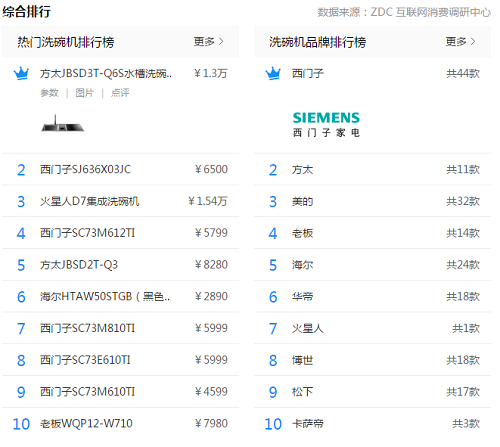Open 方太JBSD2T-Q3 product entry
This screenshot has height=447, width=500.
point(79,265)
